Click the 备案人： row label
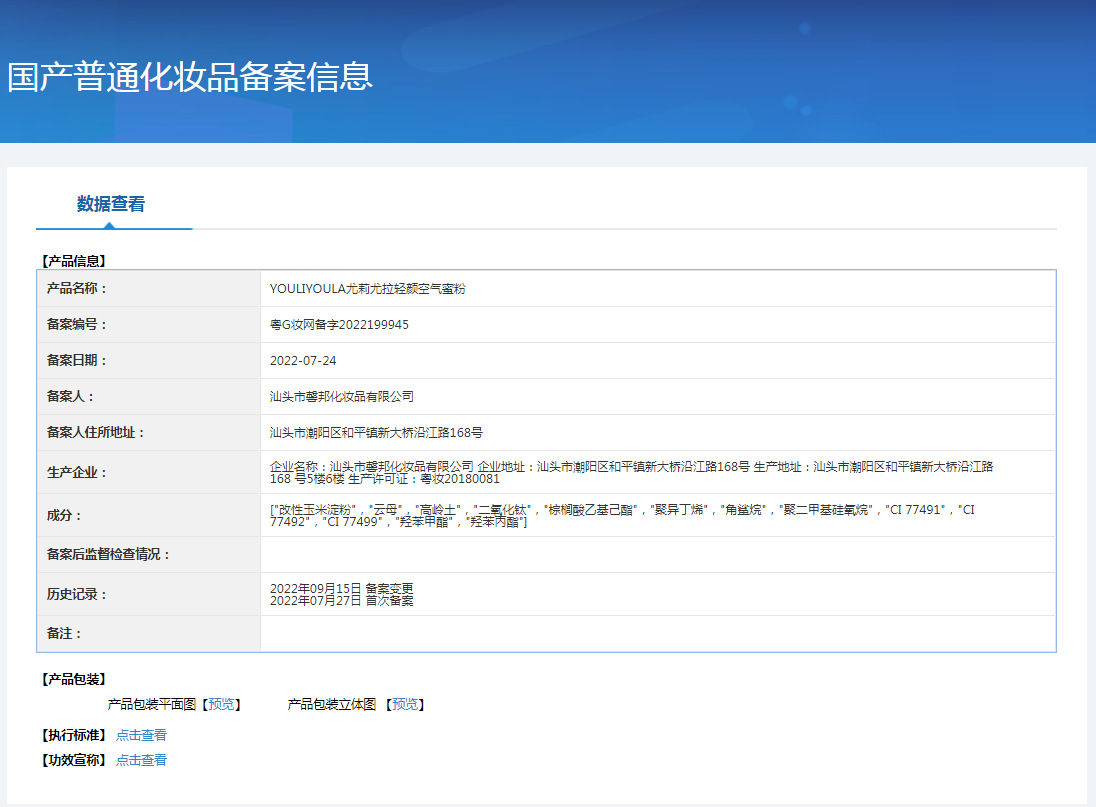 coord(70,397)
